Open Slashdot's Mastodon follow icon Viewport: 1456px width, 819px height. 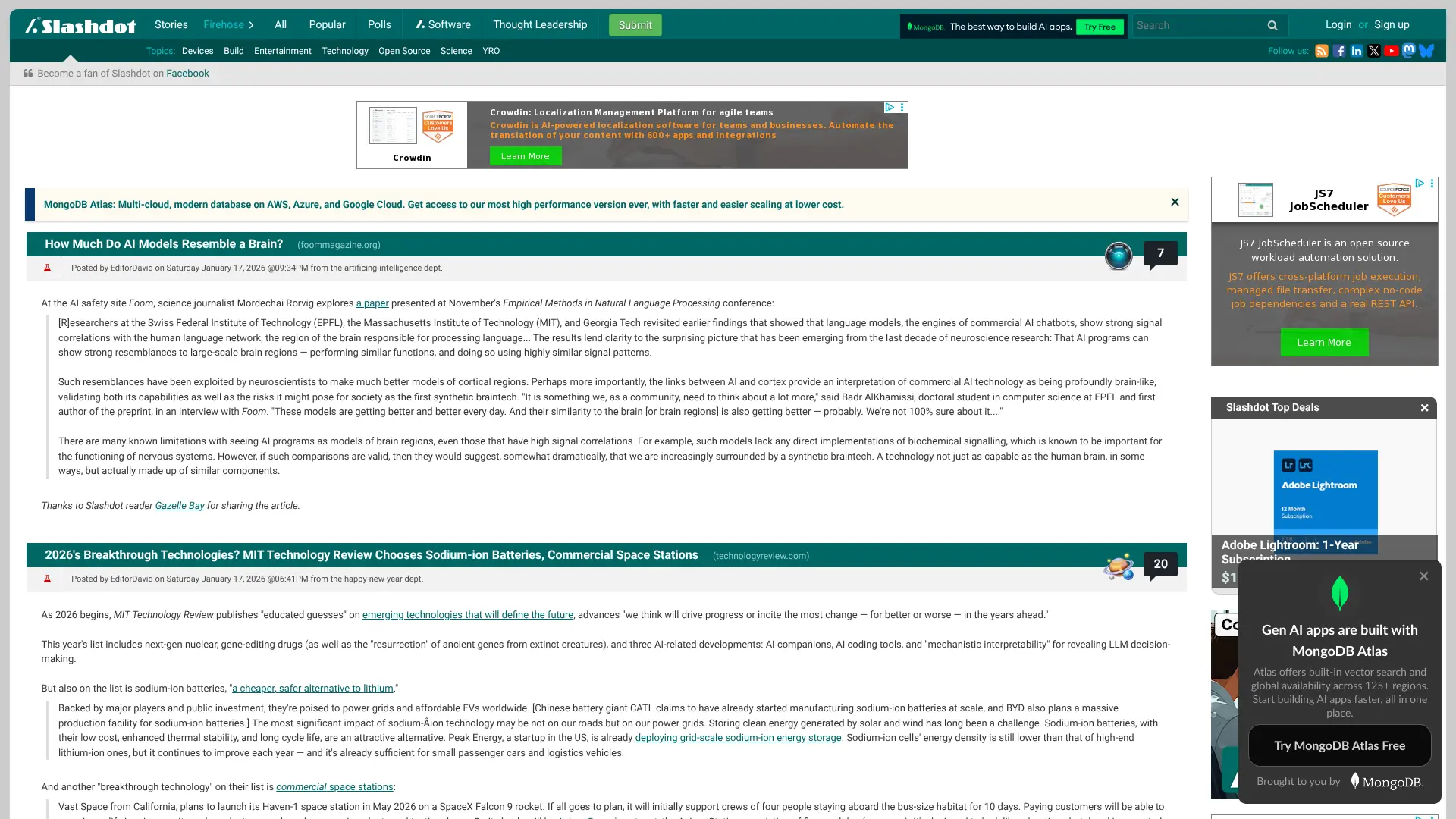[x=1409, y=51]
